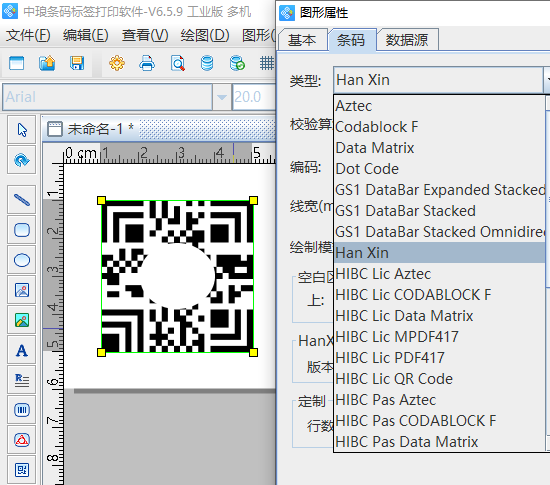The image size is (550, 485).
Task: Choose GS1 DataBar Expanded Stacked option
Action: point(439,190)
